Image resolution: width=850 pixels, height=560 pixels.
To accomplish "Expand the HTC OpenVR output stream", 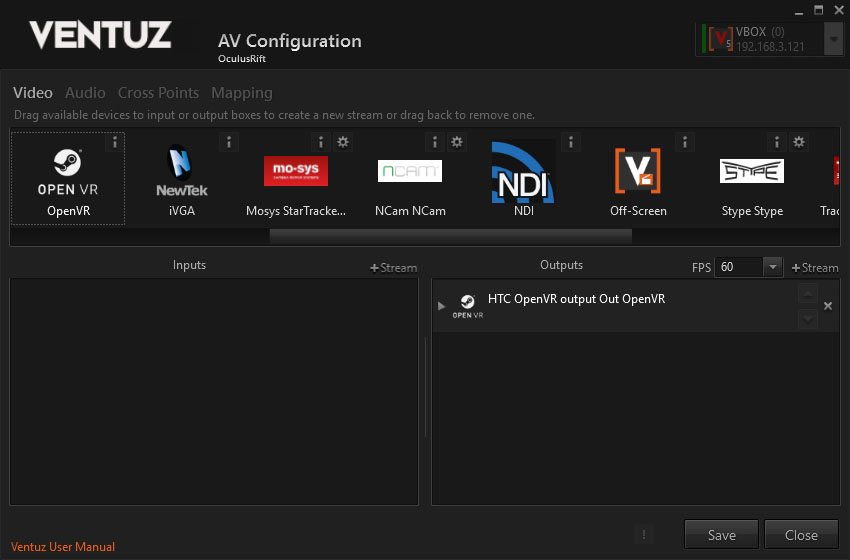I will tap(442, 306).
